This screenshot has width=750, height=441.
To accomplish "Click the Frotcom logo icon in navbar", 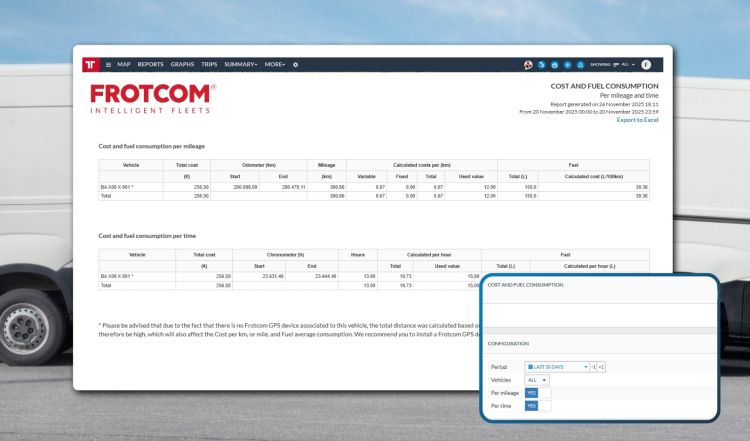I will pos(91,64).
